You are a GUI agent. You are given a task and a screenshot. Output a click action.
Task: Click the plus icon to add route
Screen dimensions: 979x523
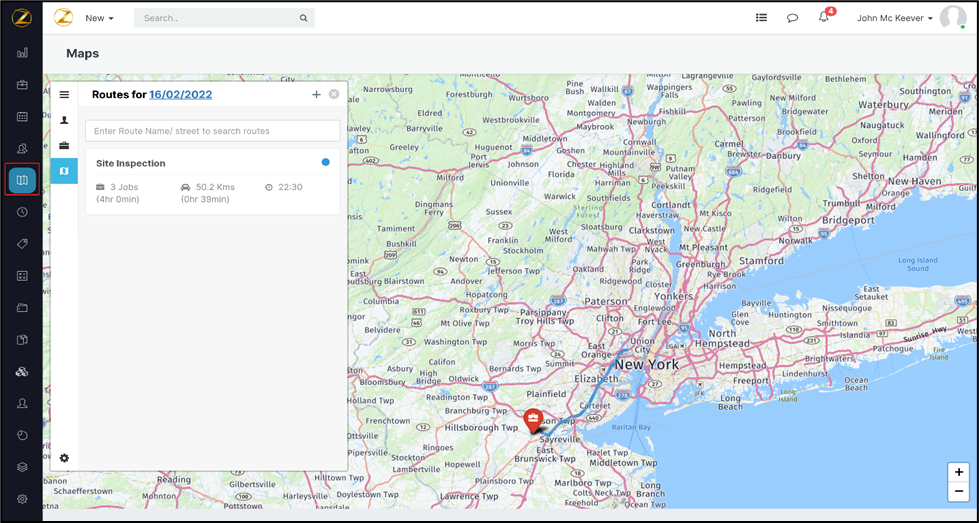(x=316, y=94)
